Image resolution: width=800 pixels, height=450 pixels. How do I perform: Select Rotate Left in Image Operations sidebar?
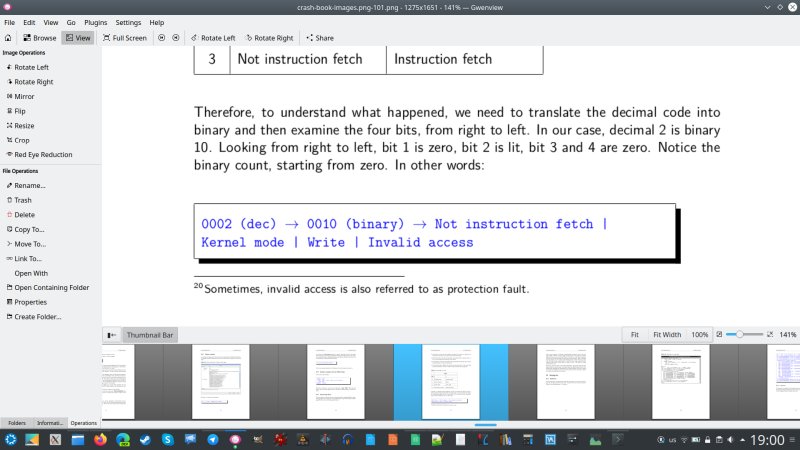click(x=28, y=67)
